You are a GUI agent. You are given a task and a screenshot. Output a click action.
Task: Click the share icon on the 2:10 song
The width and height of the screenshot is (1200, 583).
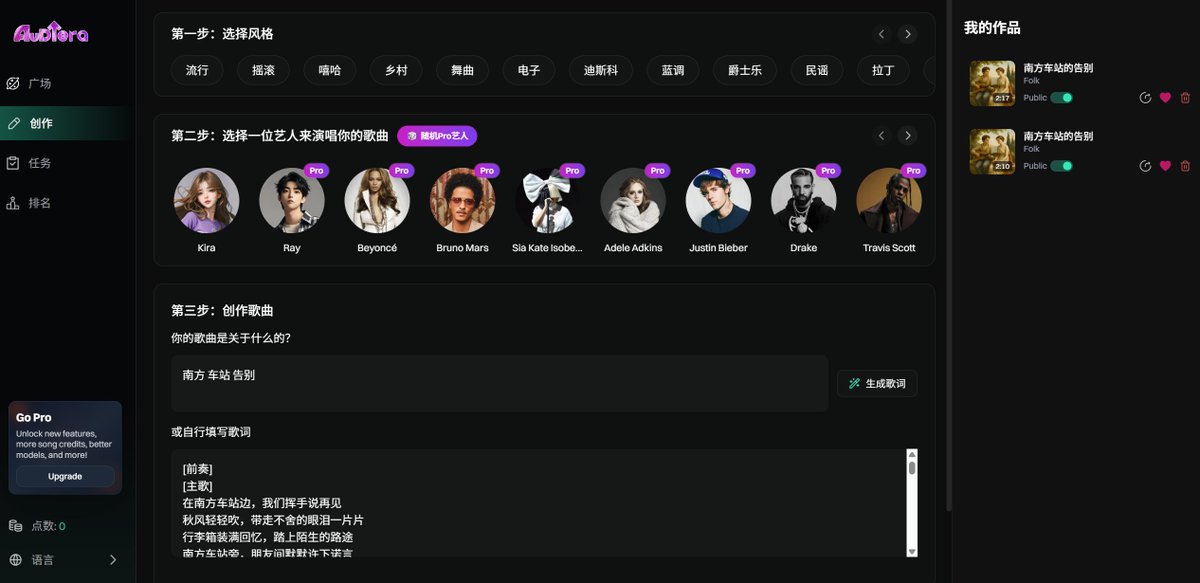1145,166
